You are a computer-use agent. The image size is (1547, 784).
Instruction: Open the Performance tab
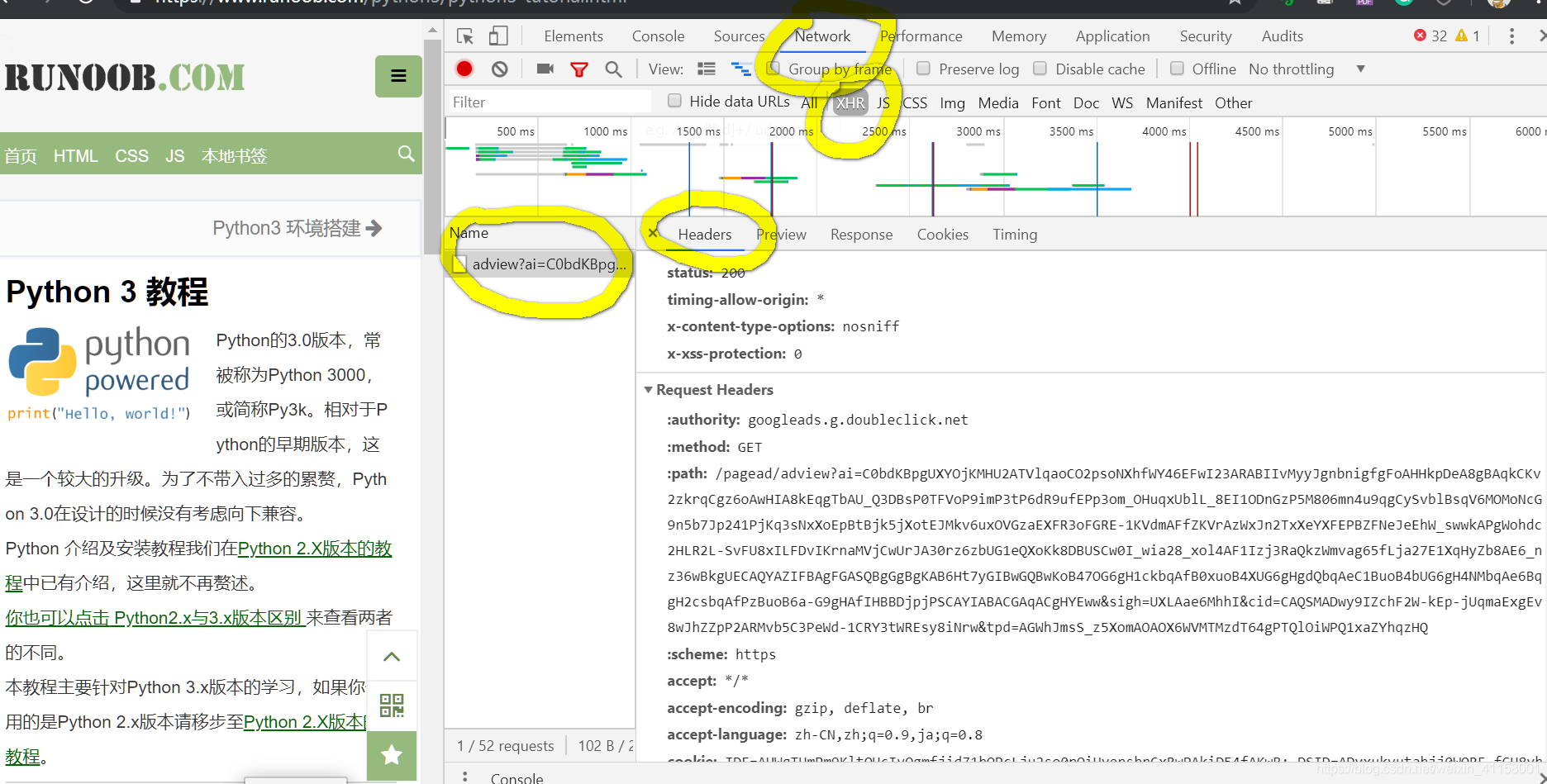921,36
